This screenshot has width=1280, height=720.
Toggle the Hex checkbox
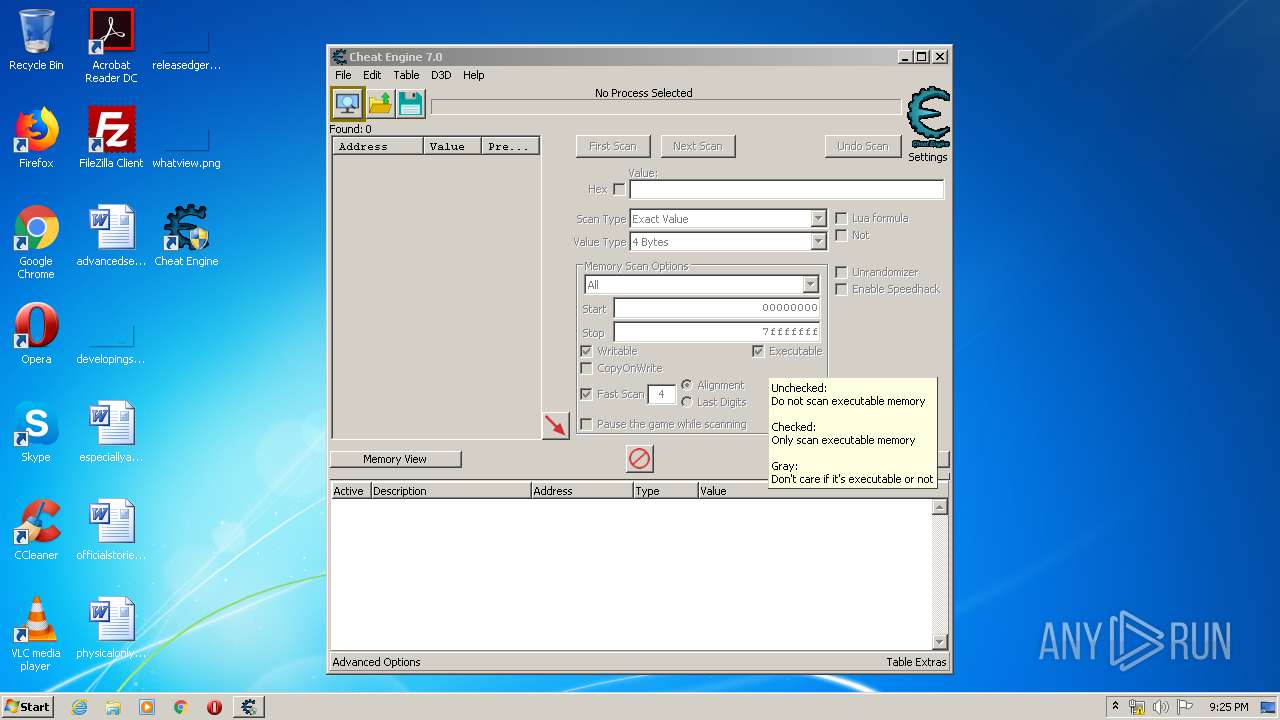[x=619, y=189]
